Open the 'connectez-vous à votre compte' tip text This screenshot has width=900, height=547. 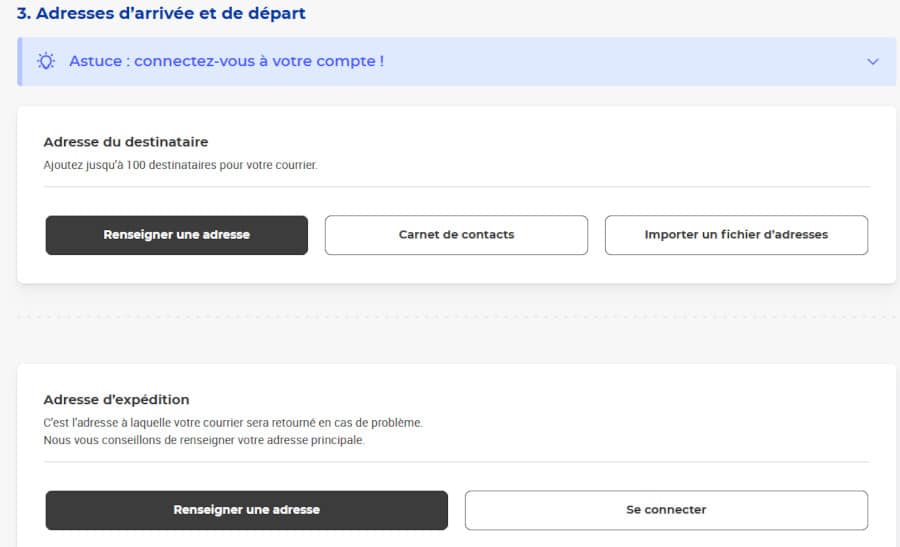(x=226, y=61)
